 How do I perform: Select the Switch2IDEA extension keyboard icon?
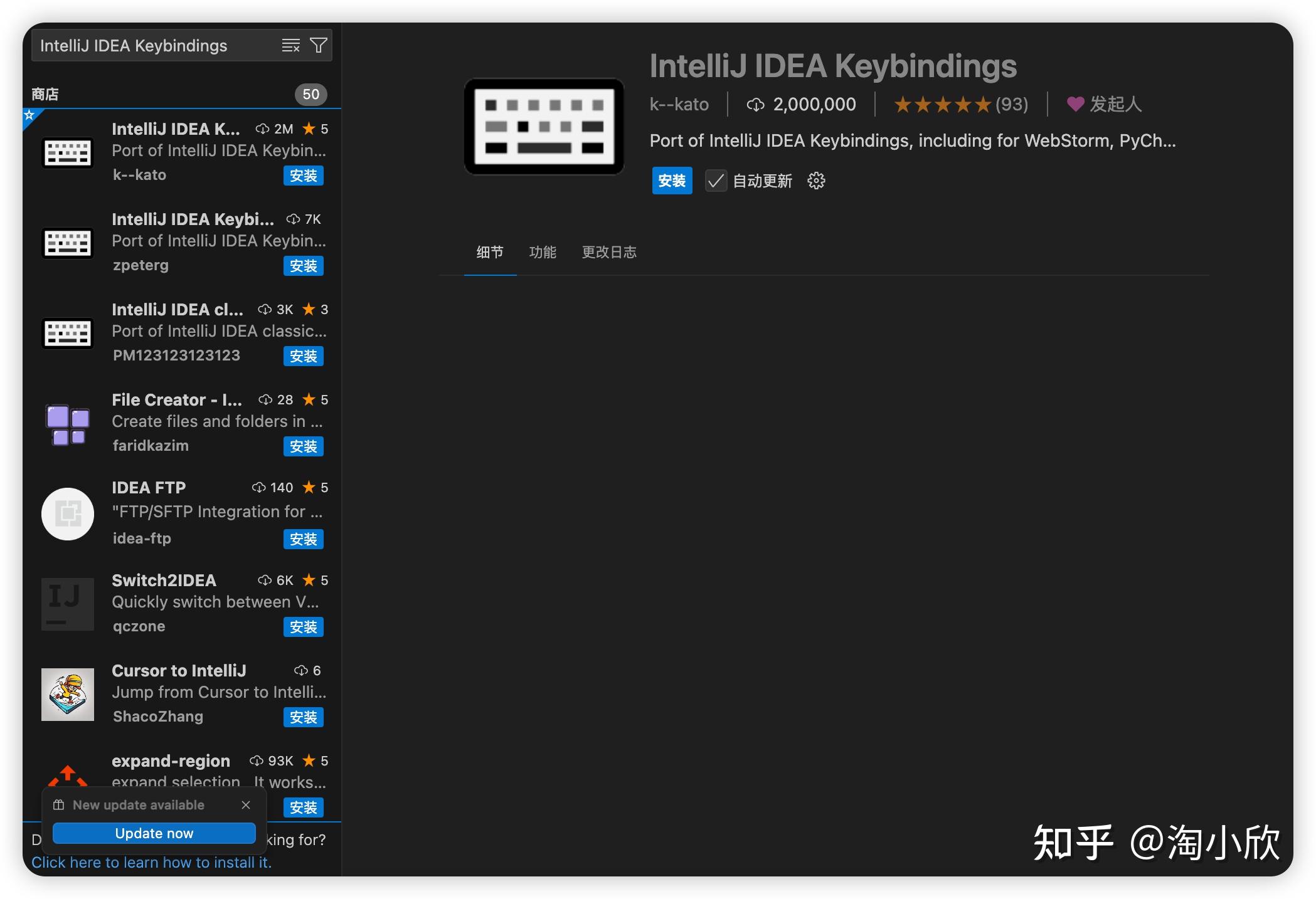[x=67, y=604]
